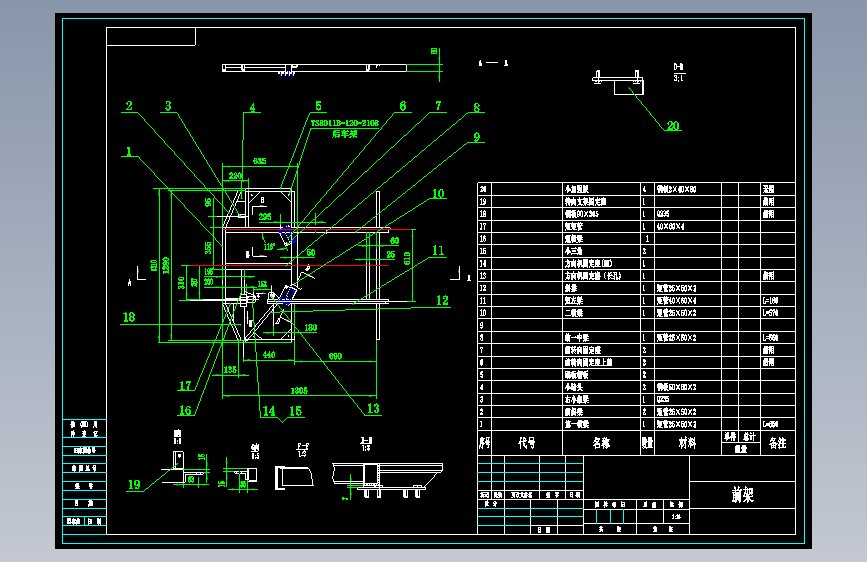Select green callout label 8

click(477, 108)
